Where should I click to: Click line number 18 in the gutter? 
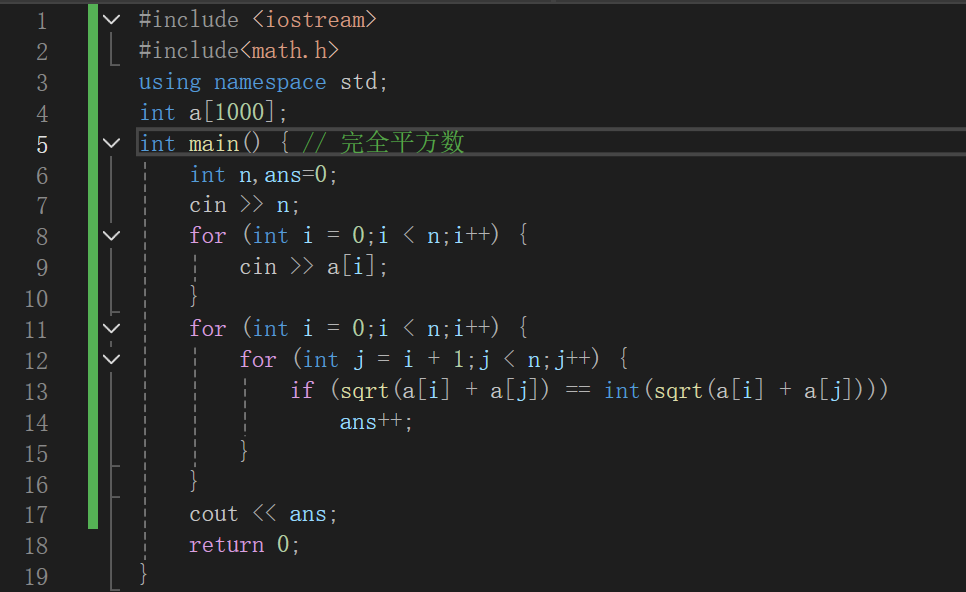tap(36, 546)
